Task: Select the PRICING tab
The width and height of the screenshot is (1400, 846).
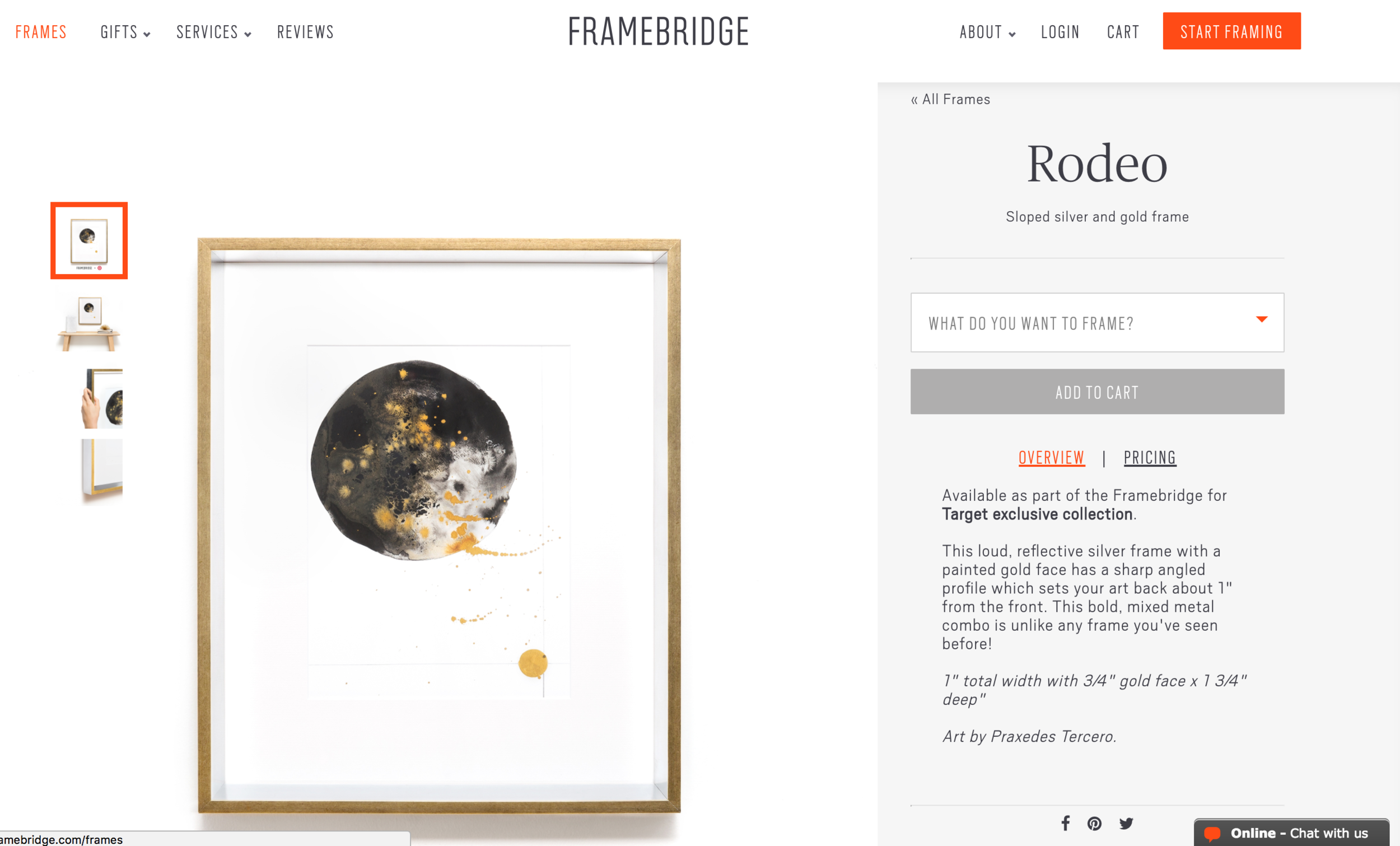Action: coord(1150,457)
